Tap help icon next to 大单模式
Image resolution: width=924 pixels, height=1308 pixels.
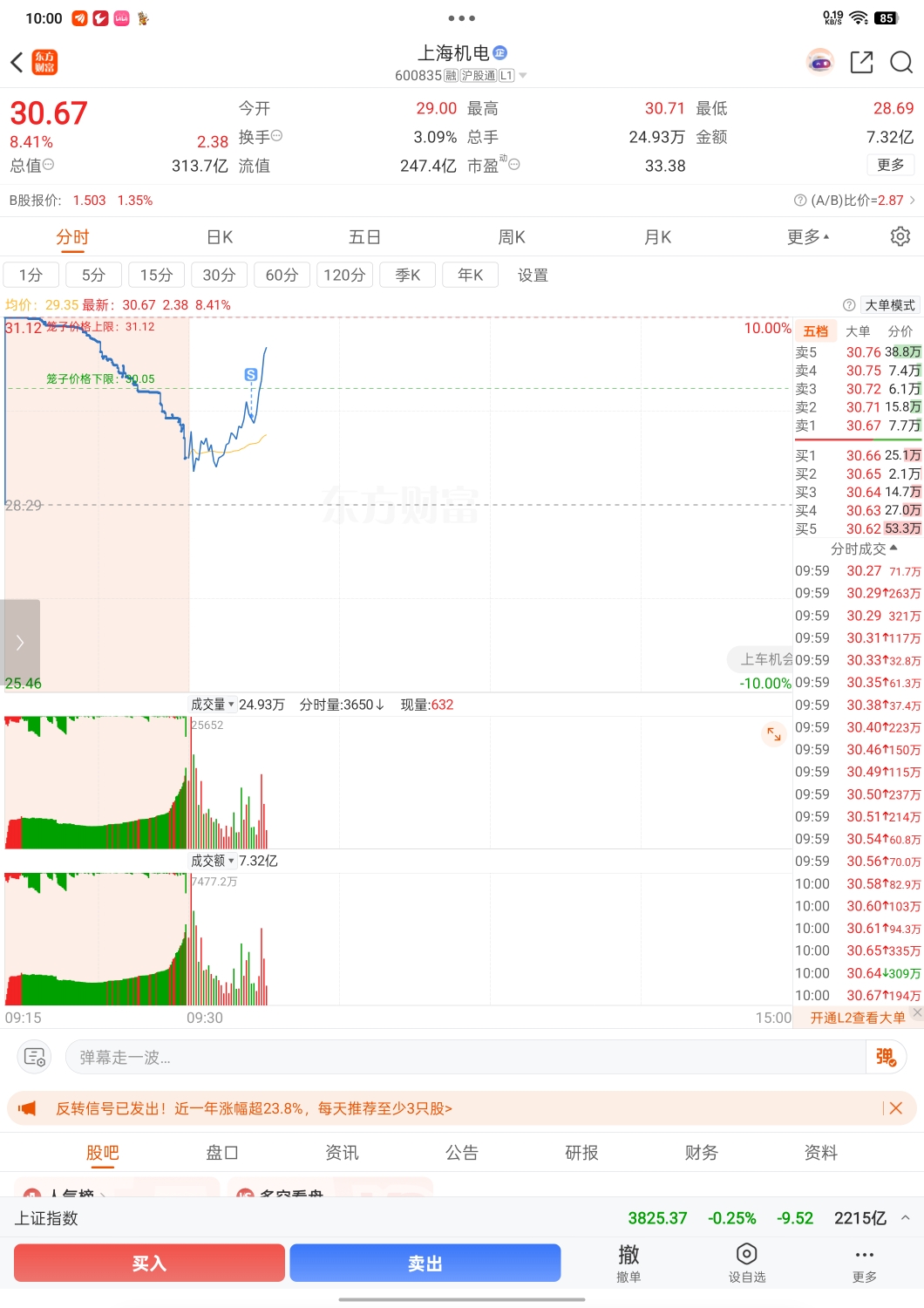tap(849, 305)
